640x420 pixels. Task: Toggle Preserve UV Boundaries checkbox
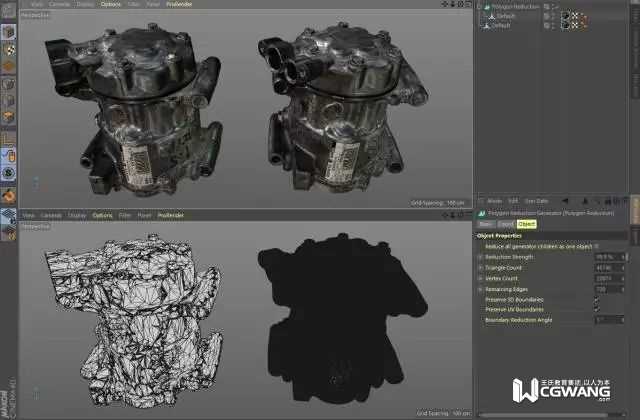(596, 309)
